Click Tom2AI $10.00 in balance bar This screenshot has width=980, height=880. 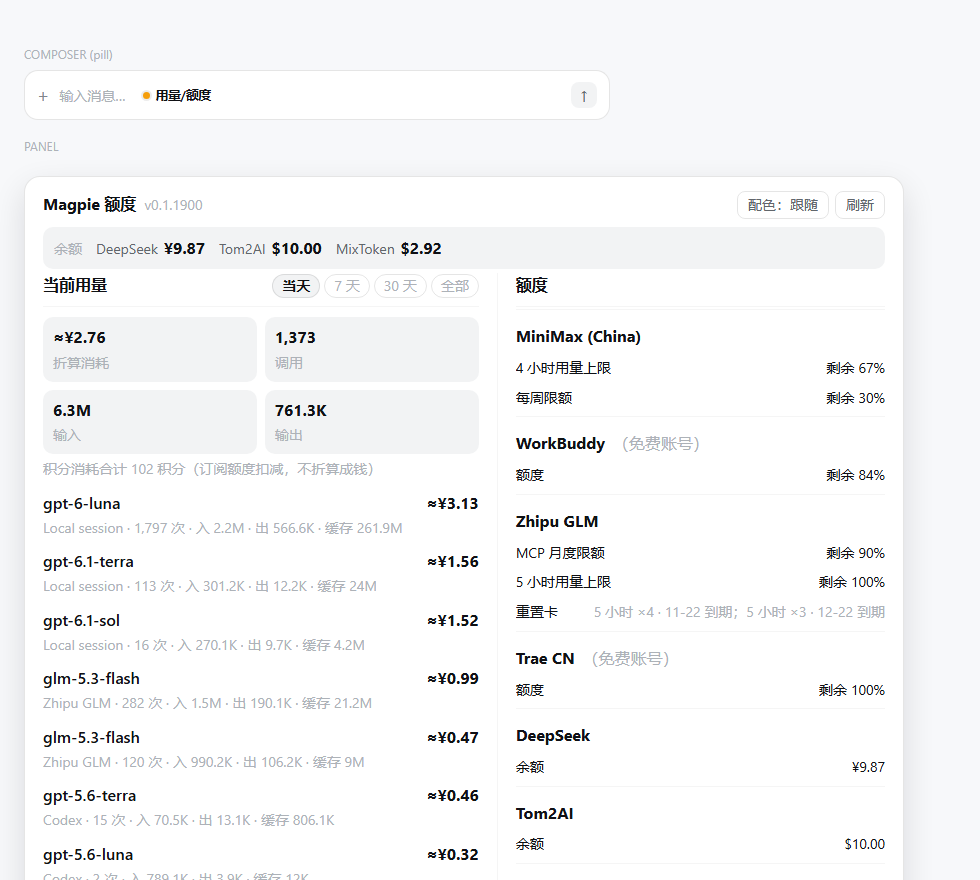click(x=270, y=249)
